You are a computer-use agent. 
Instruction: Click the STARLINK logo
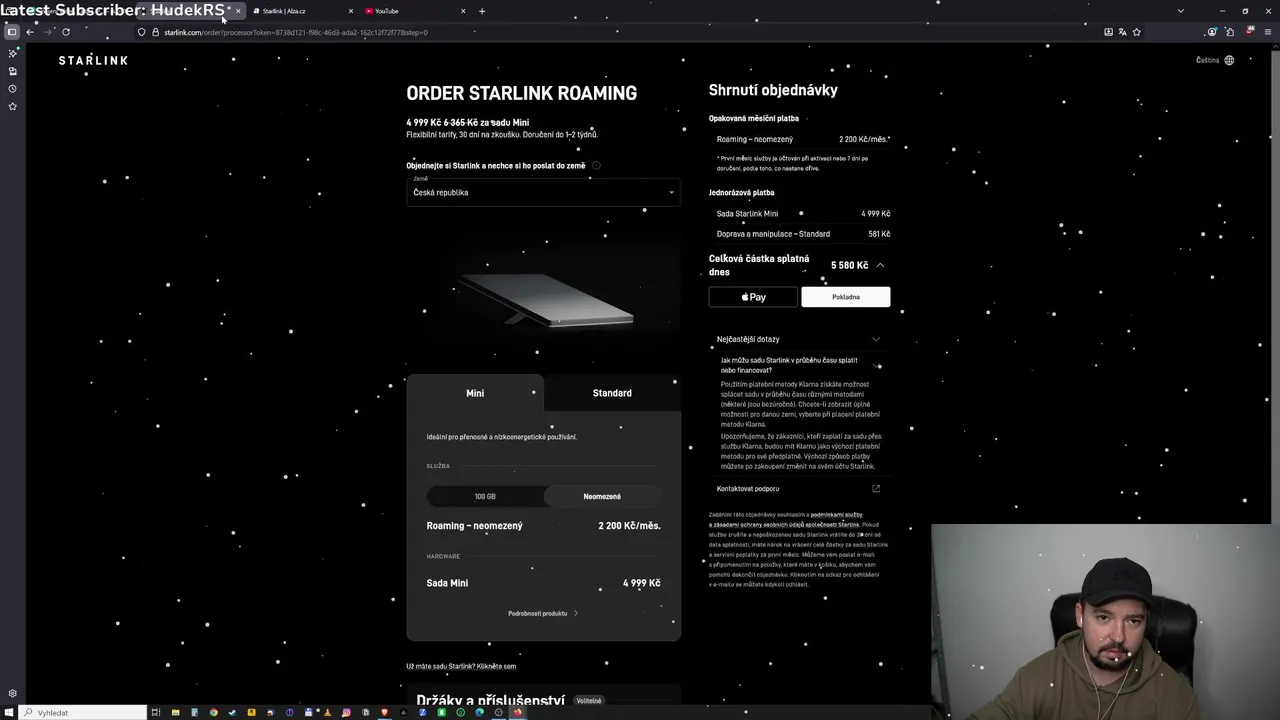[x=93, y=60]
